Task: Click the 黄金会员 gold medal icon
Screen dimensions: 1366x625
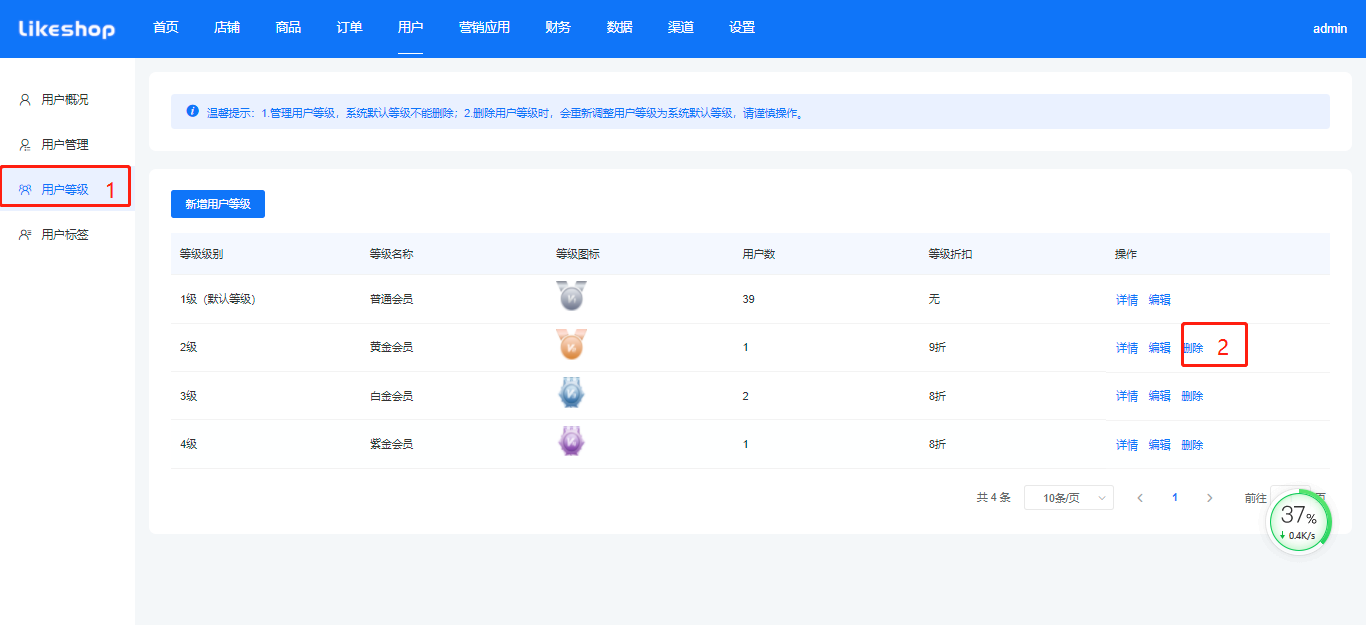Action: tap(571, 346)
